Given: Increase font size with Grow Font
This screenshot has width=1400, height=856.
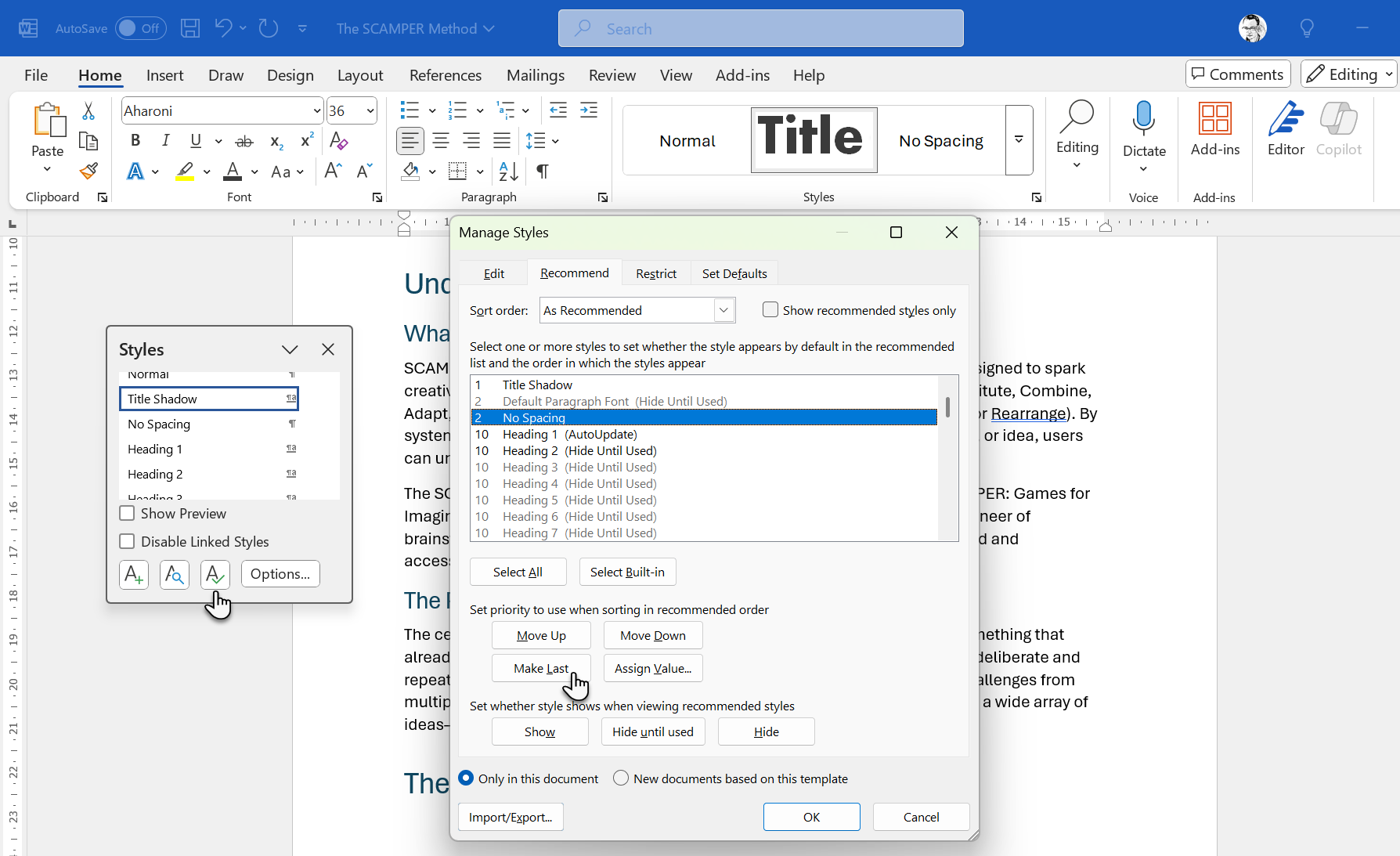Looking at the screenshot, I should [333, 171].
